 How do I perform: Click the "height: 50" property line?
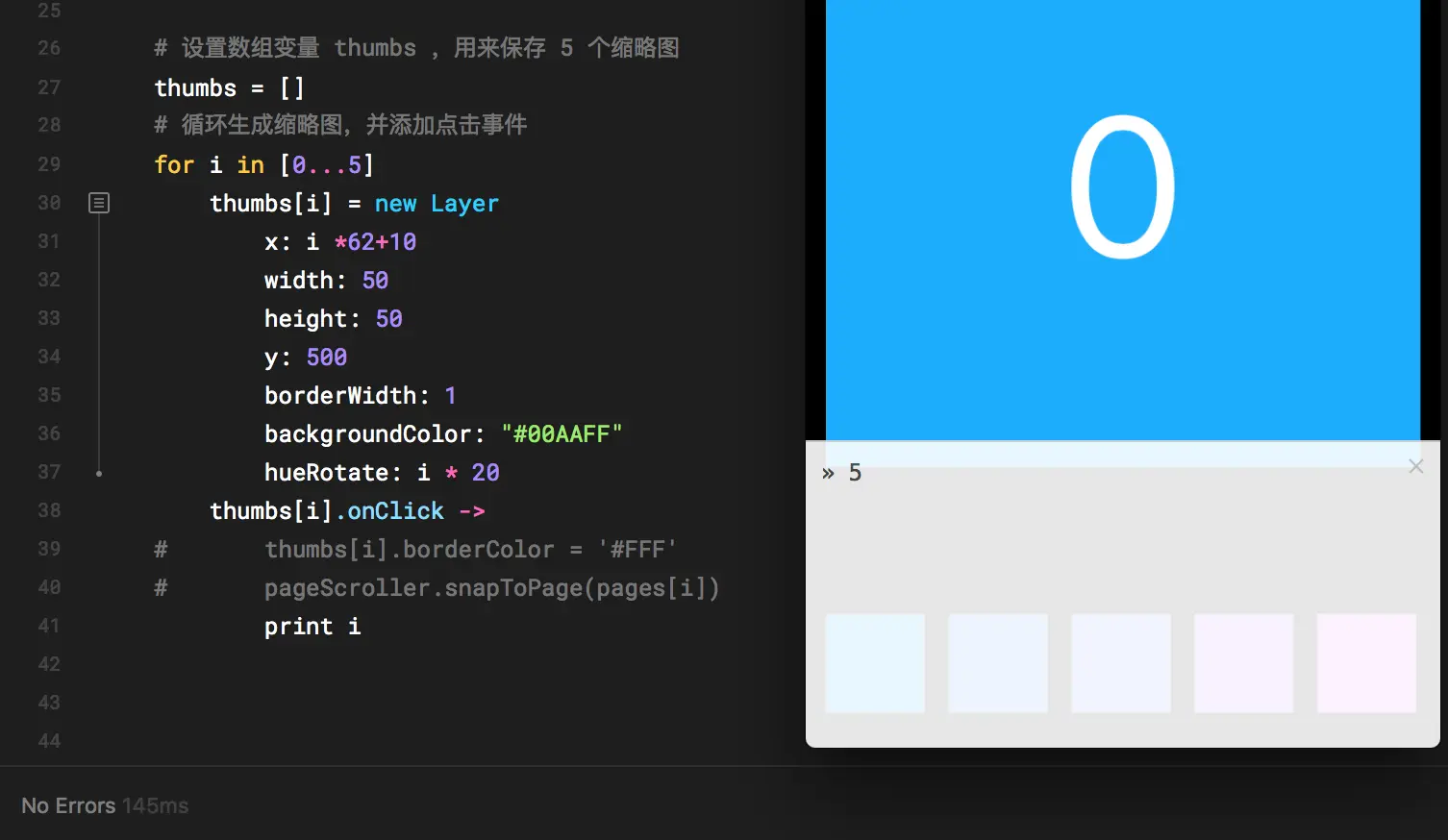coord(334,318)
